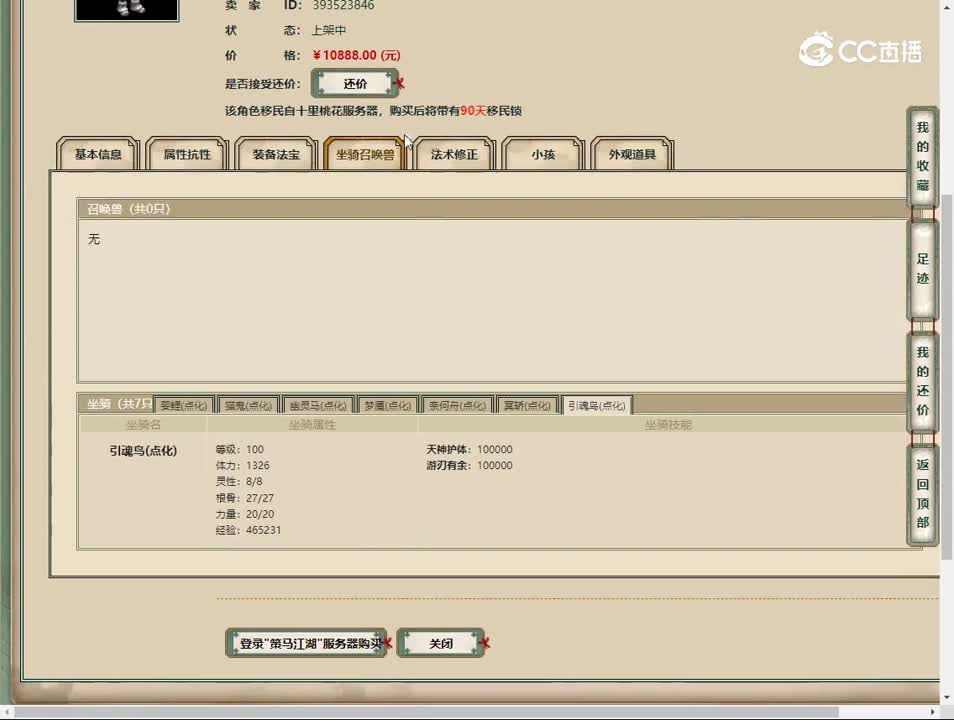View the 装备法宝 tab
Screen dimensions: 954x720
point(275,154)
